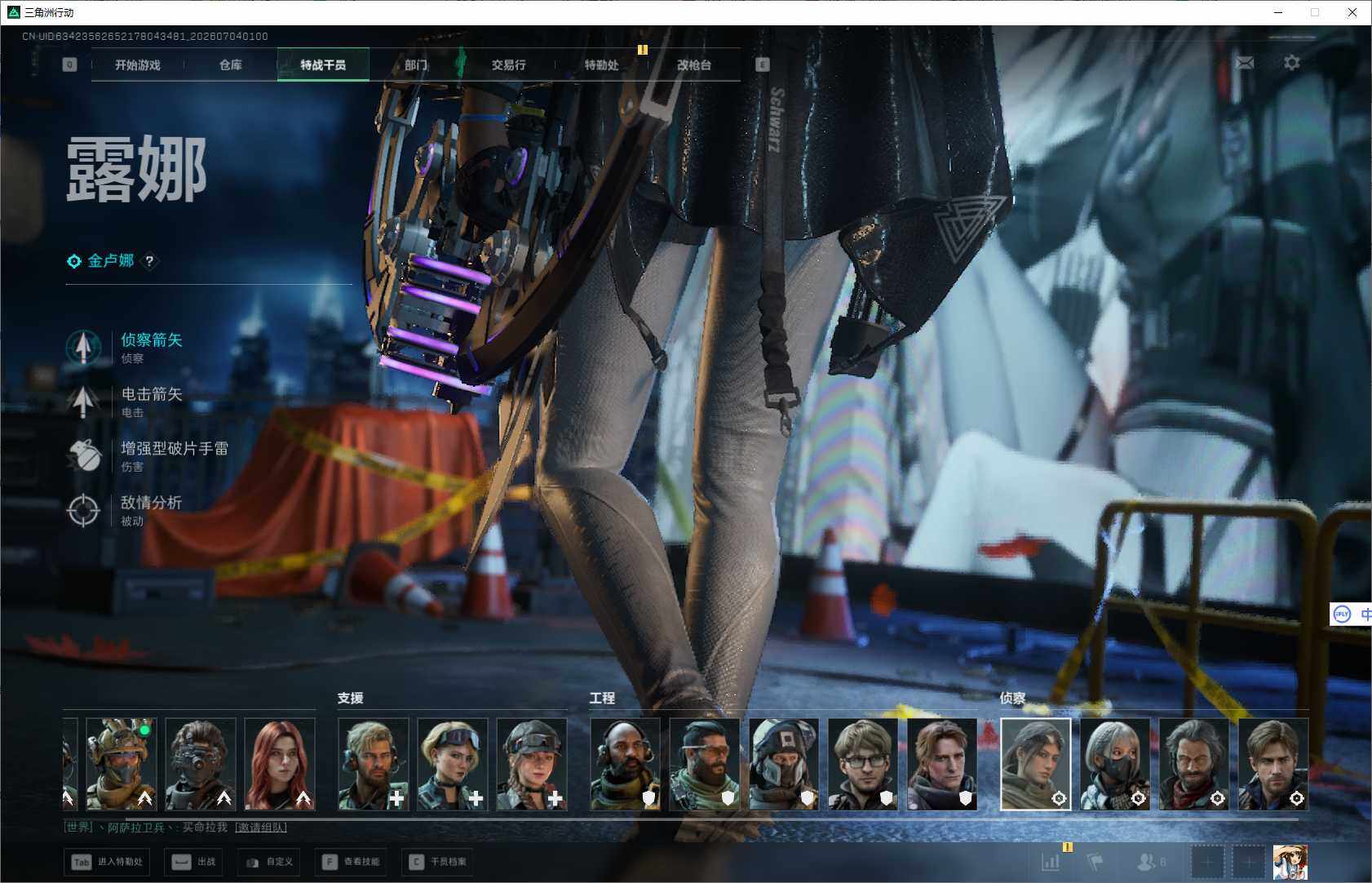Click the 进入特勤处 button
The image size is (1372, 883).
(x=107, y=862)
